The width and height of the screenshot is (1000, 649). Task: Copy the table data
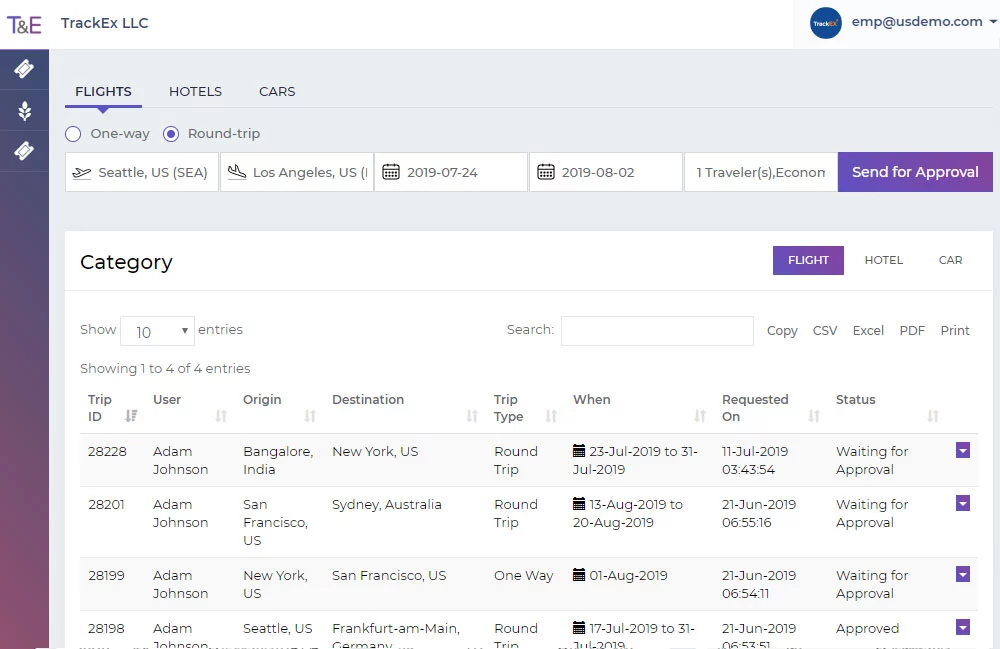[782, 331]
